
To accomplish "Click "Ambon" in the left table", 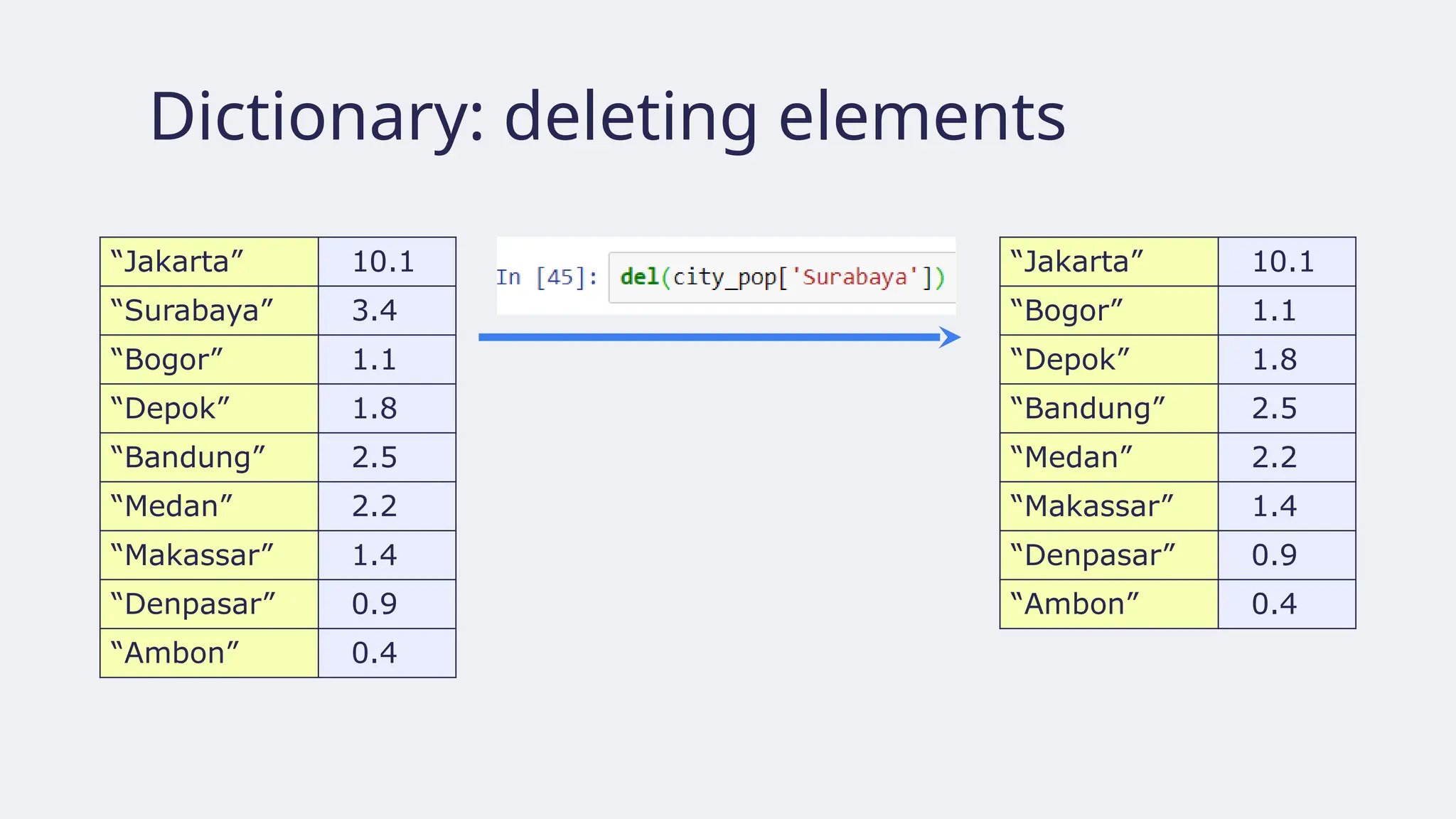I will coord(209,653).
